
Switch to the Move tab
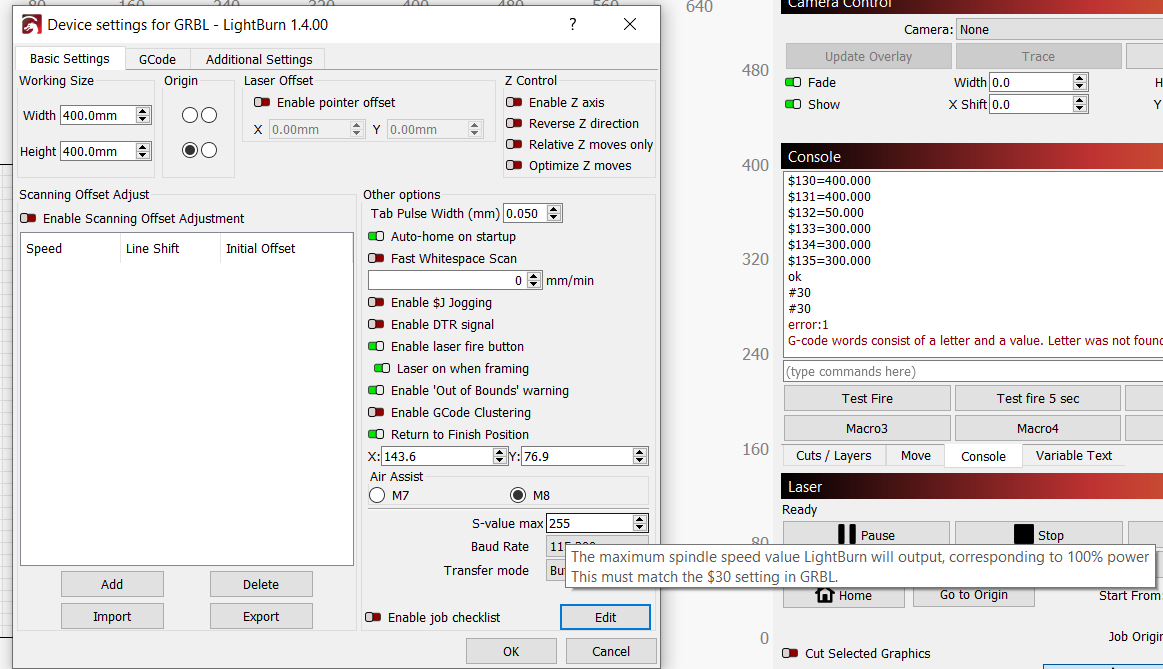916,455
